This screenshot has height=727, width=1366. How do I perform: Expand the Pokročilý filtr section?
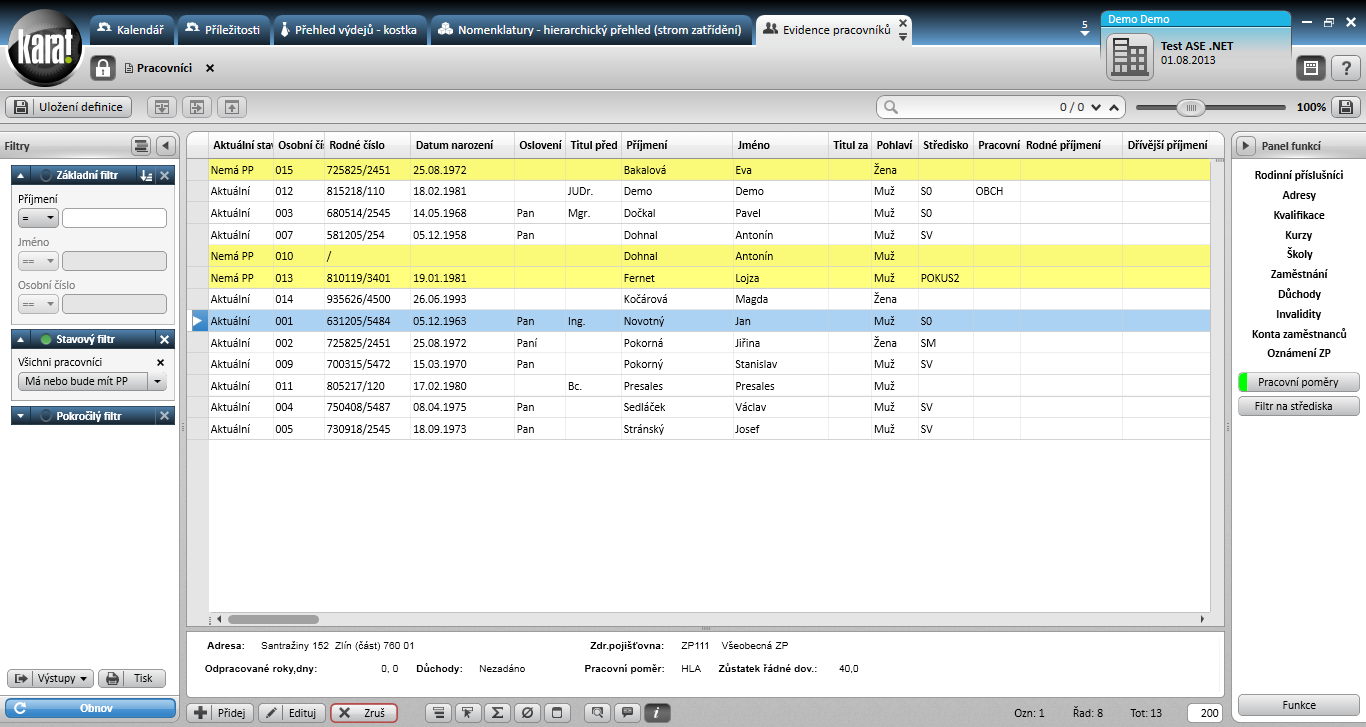[20, 415]
